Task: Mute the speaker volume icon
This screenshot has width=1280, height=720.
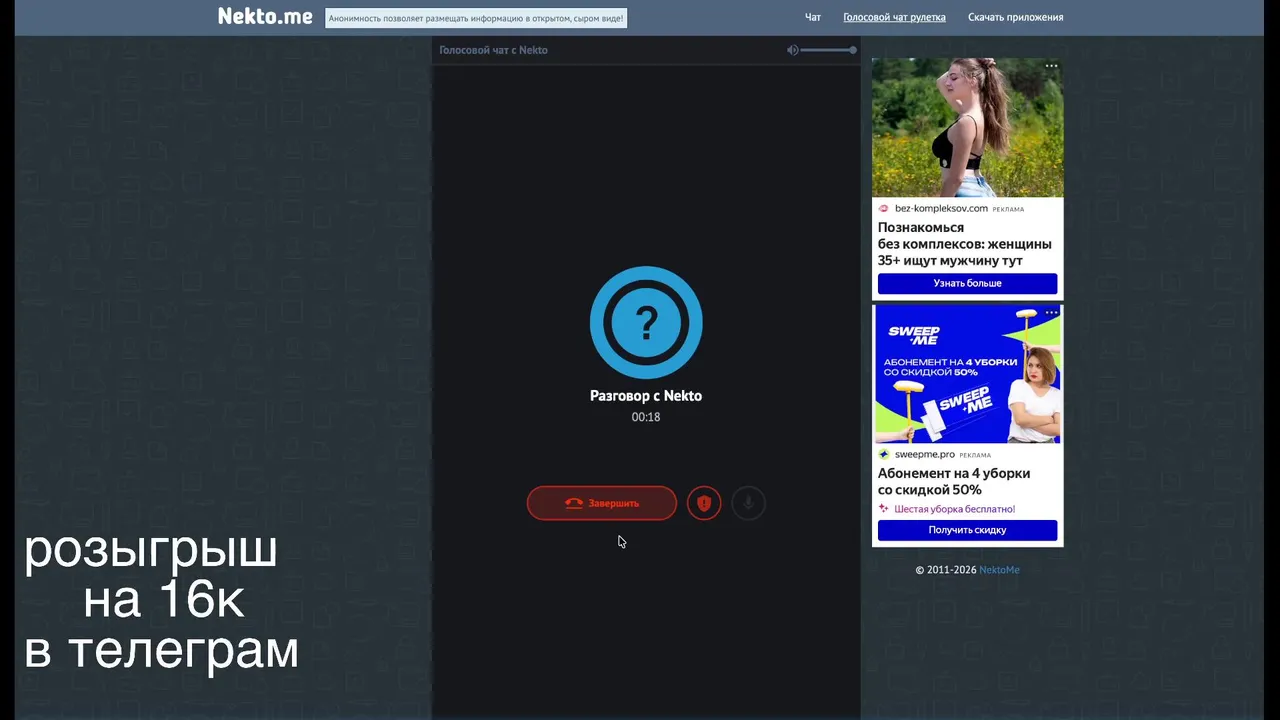Action: tap(792, 50)
